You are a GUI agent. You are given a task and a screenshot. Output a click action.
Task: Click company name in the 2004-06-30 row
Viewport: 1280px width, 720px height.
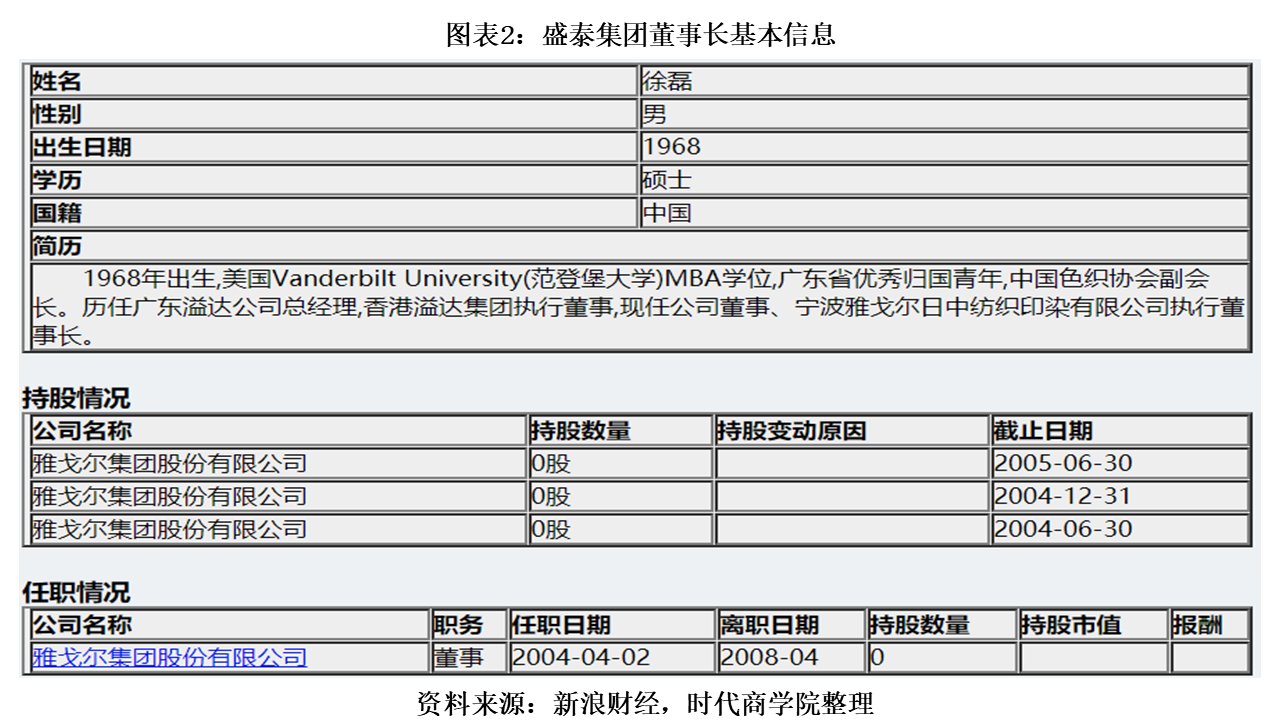point(169,529)
